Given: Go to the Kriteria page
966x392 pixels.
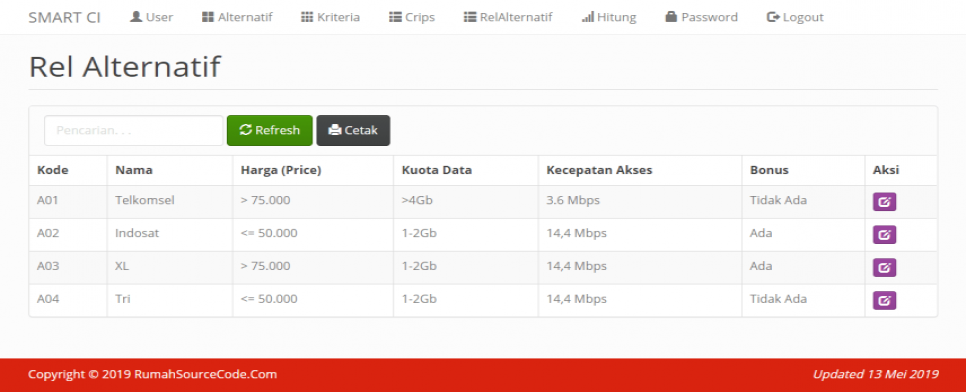Looking at the screenshot, I should coord(330,17).
